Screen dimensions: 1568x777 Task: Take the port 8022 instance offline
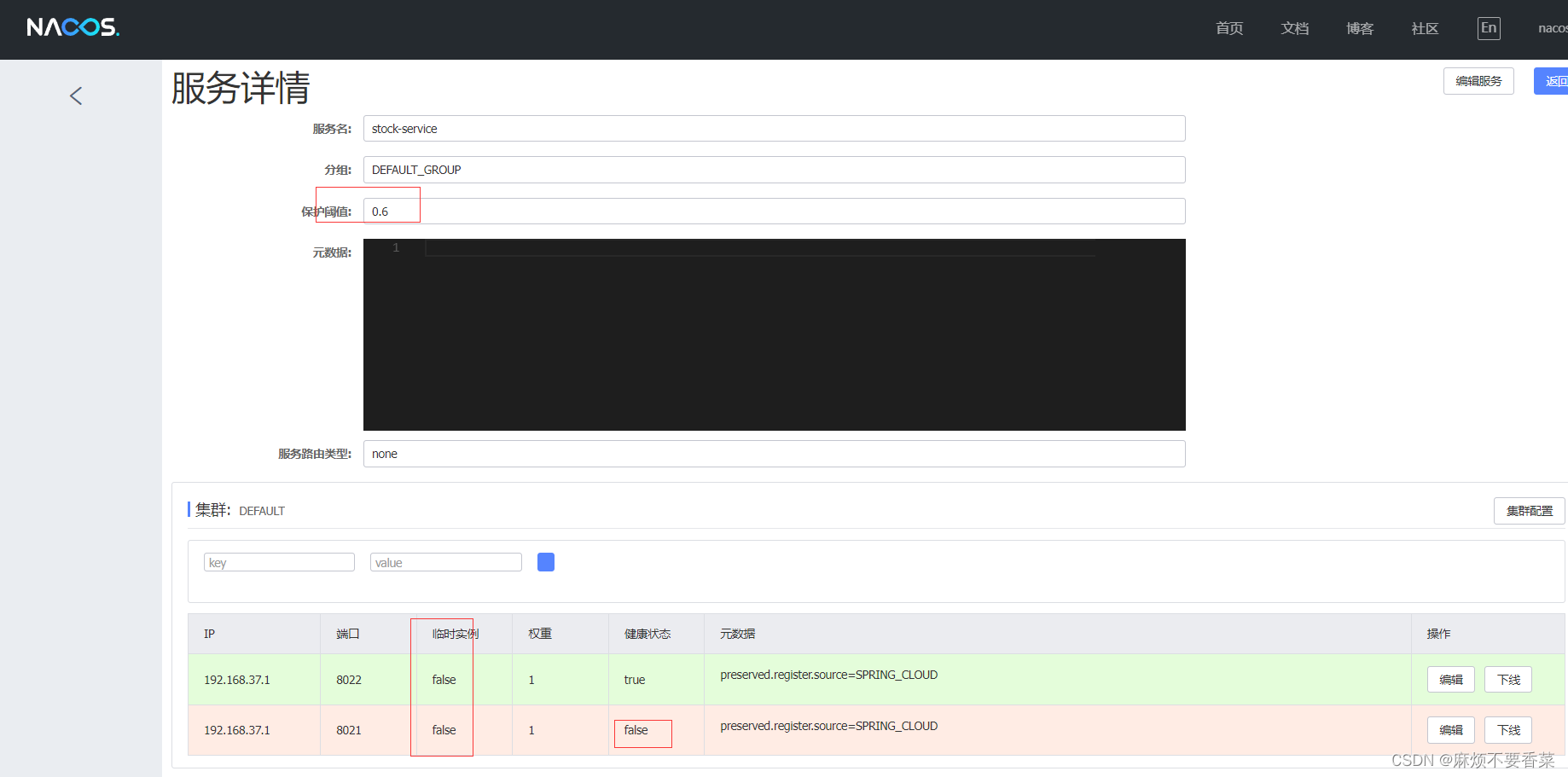(1508, 680)
